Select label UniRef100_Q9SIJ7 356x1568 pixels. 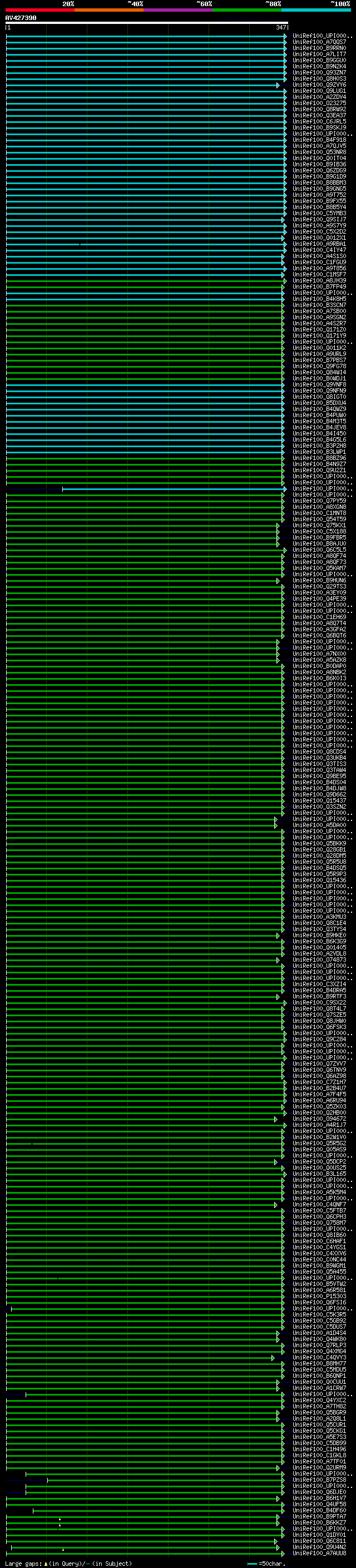point(319,219)
